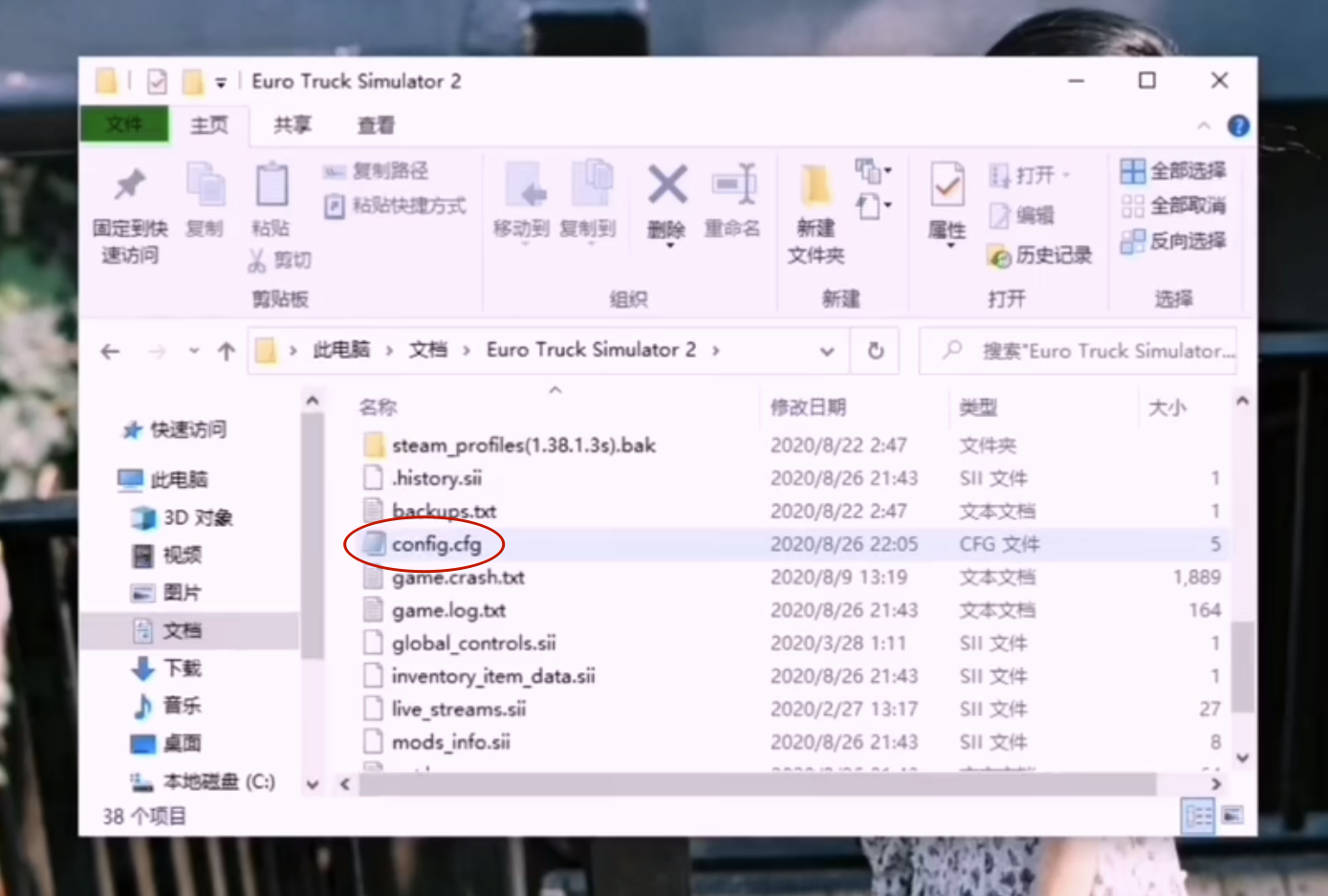The image size is (1328, 896).
Task: Click 重命名 rename icon
Action: point(733,185)
